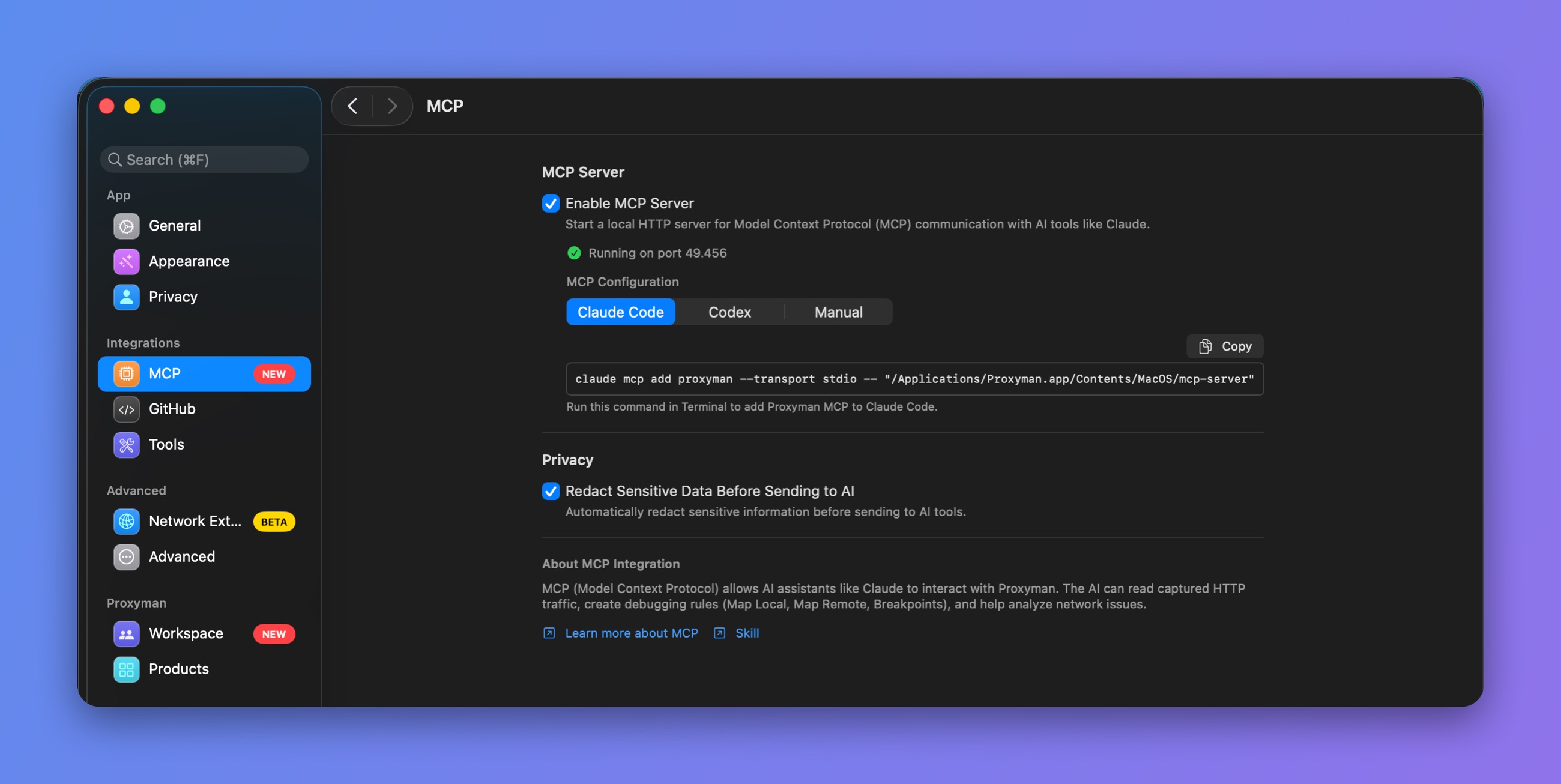The height and width of the screenshot is (784, 1561).
Task: Go forward with the right chevron
Action: (392, 106)
